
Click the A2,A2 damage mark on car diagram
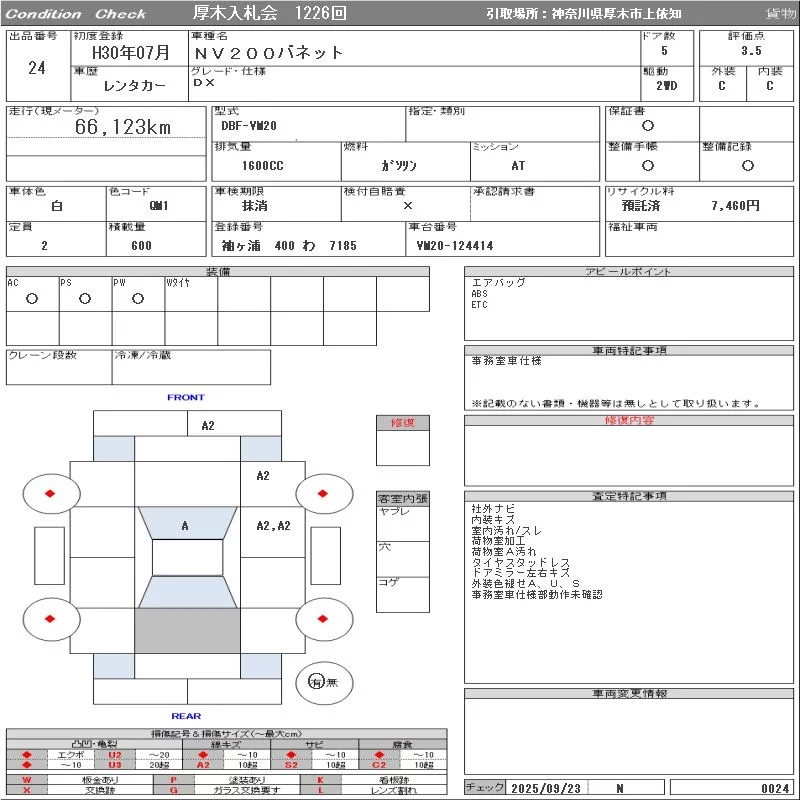(273, 526)
